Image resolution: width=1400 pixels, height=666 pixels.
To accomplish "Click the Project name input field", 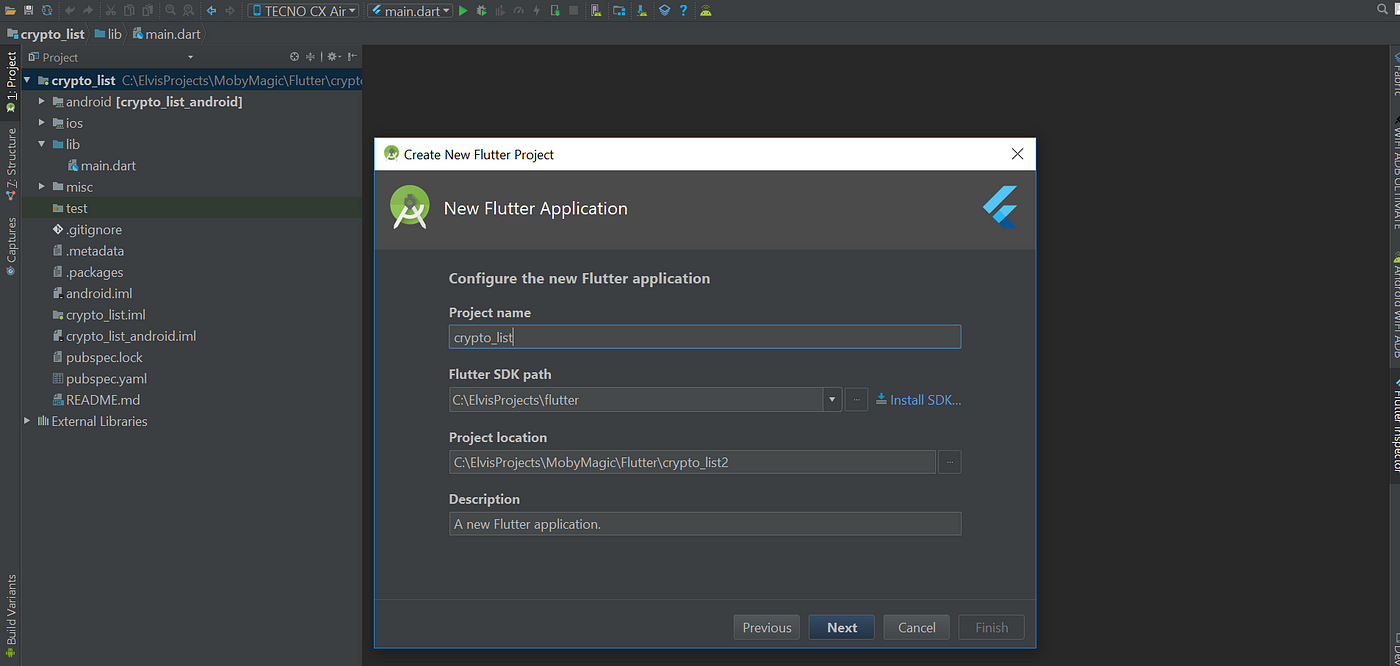I will coord(705,337).
